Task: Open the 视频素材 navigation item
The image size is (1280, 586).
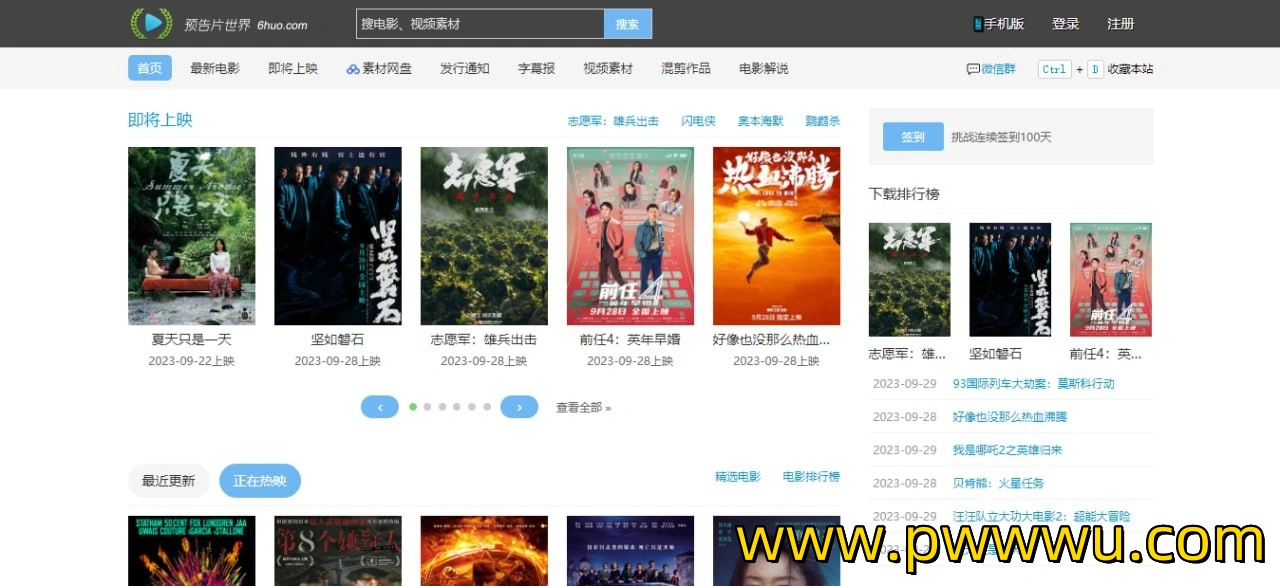Action: [x=608, y=69]
